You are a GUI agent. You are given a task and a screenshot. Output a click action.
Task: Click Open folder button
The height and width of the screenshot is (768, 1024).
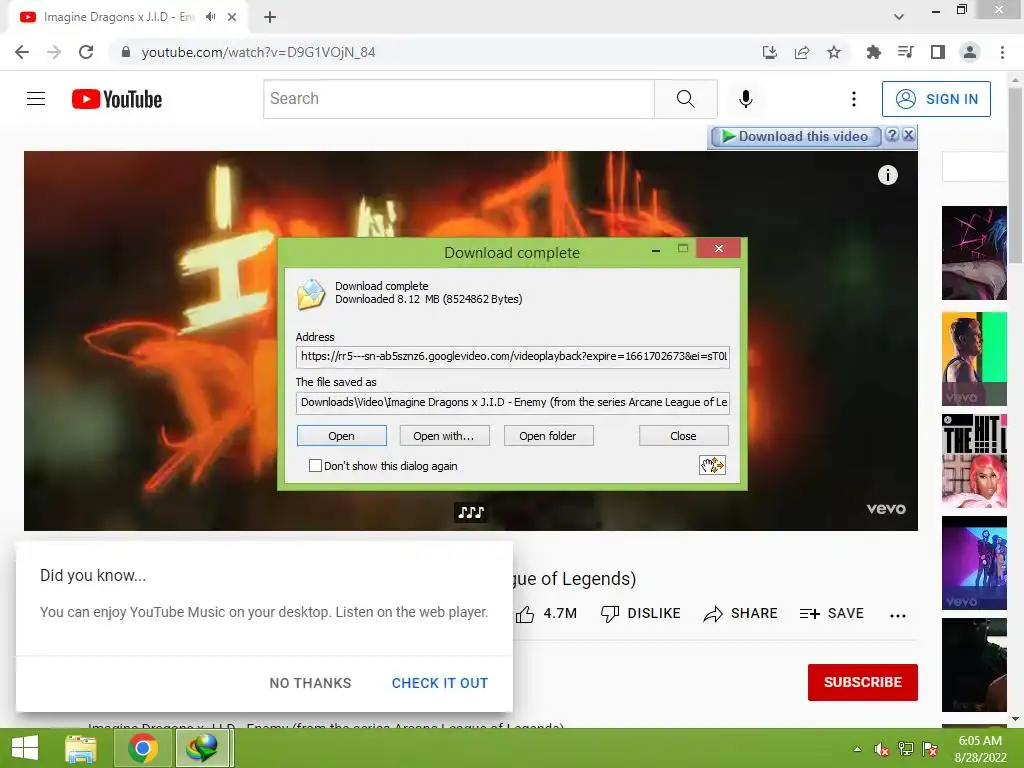(x=548, y=436)
